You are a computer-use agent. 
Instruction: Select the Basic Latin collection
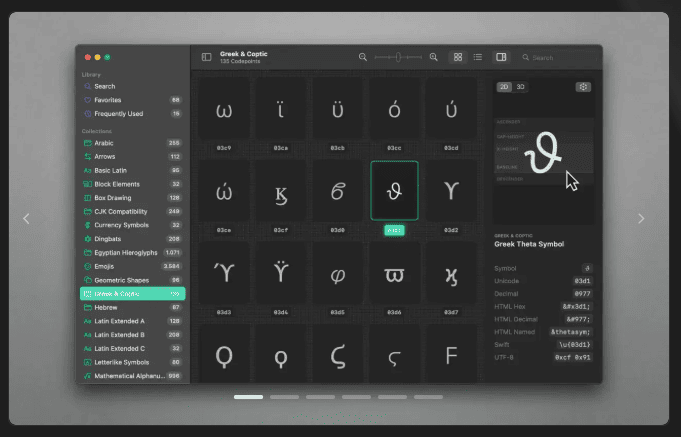point(132,170)
